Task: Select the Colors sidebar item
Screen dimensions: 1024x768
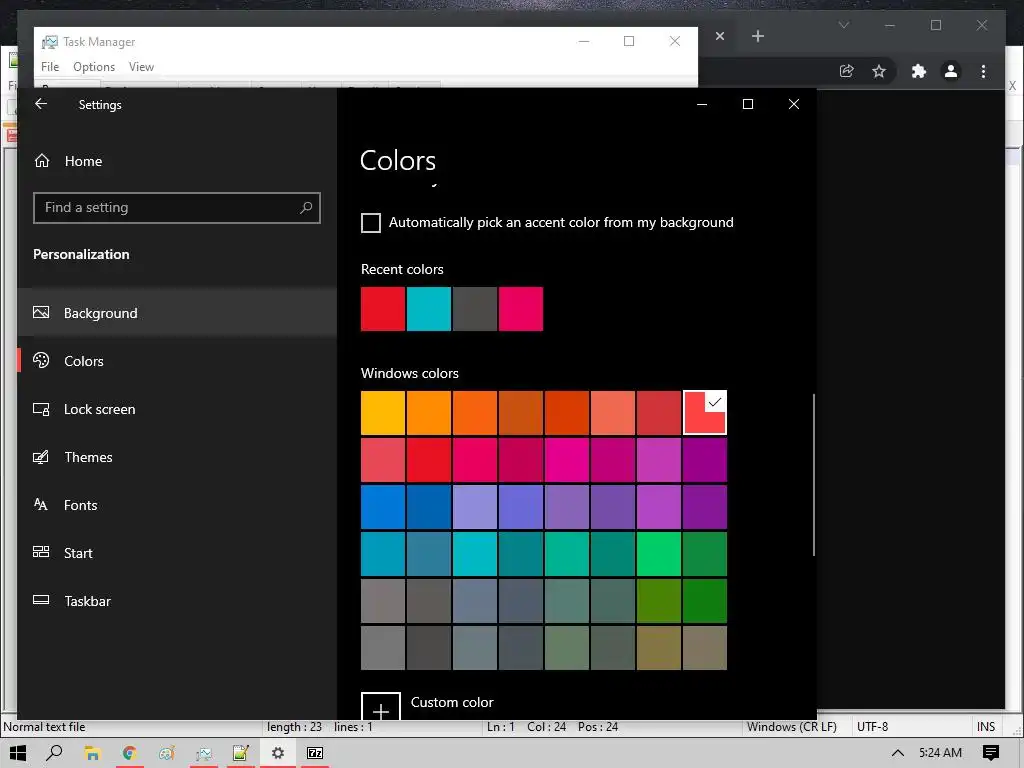Action: coord(177,361)
